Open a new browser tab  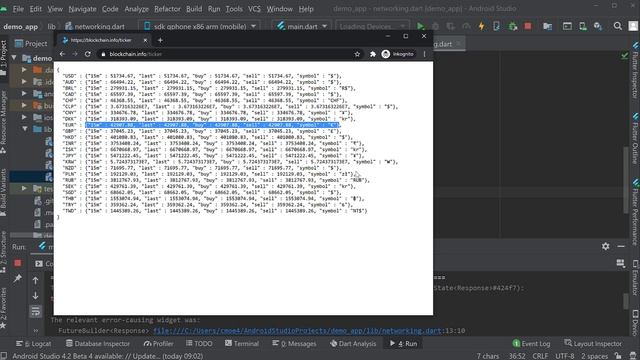click(160, 40)
